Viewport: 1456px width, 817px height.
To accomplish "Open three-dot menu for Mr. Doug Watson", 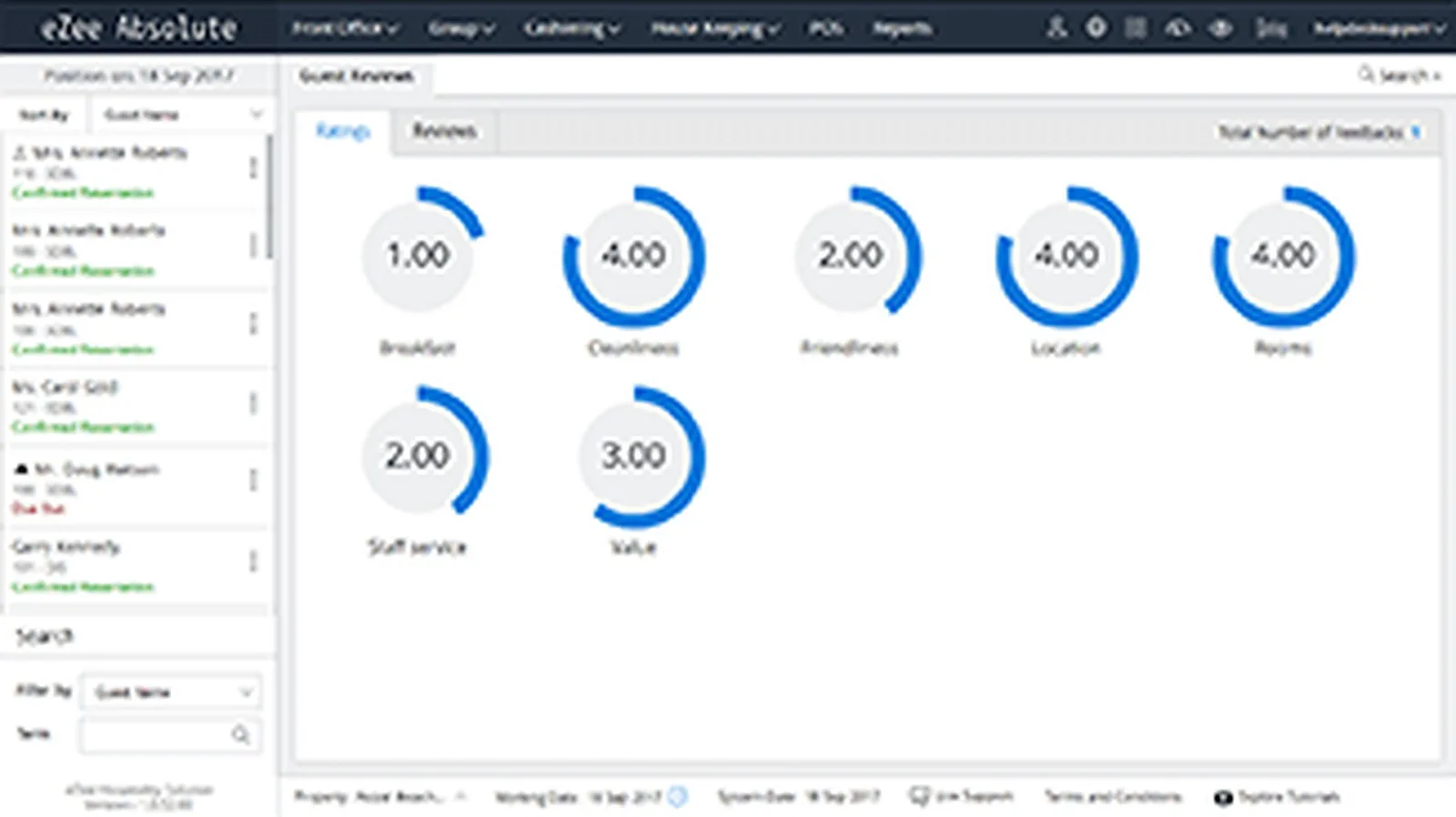I will [253, 480].
